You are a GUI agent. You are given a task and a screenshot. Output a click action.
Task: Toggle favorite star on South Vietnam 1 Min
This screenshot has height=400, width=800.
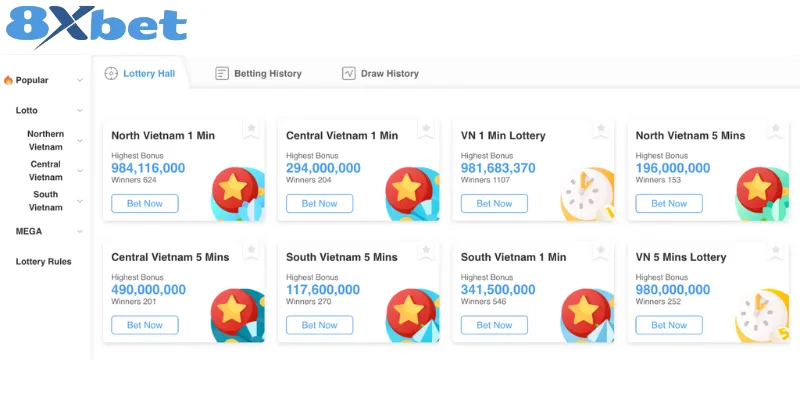602,250
